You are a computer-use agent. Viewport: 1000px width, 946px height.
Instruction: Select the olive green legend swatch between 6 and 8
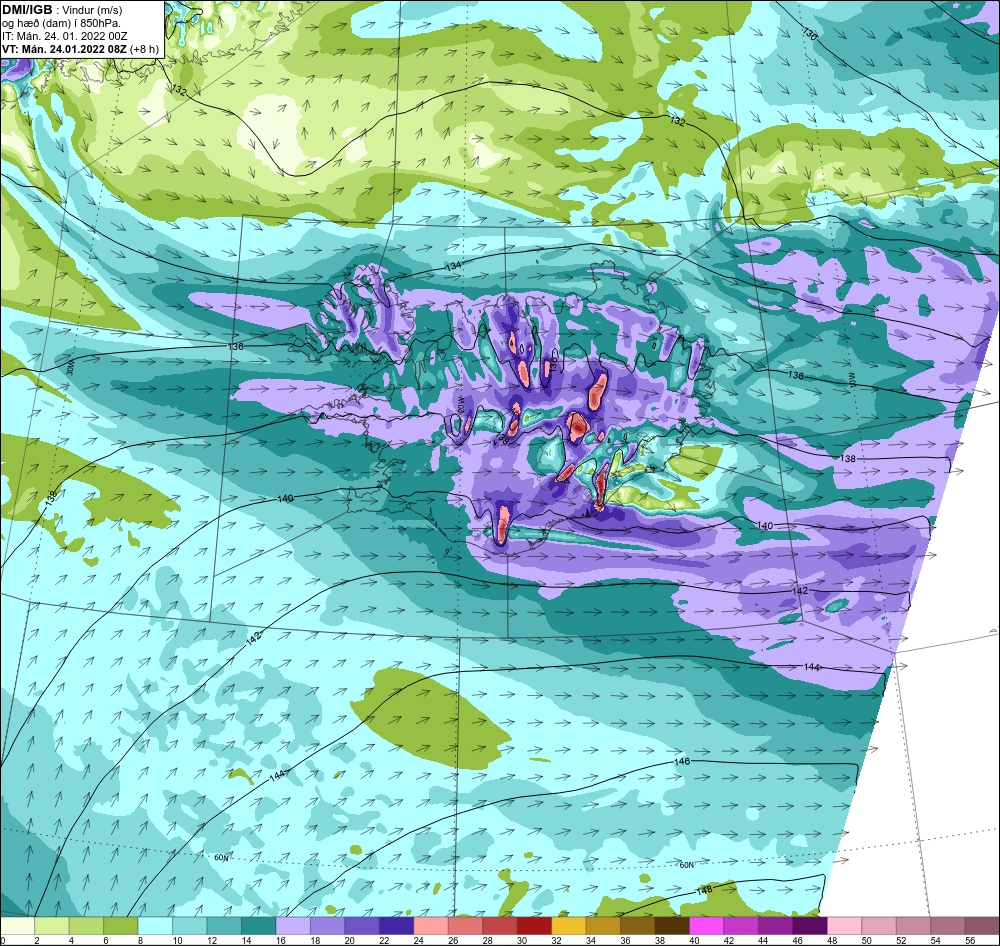click(121, 926)
